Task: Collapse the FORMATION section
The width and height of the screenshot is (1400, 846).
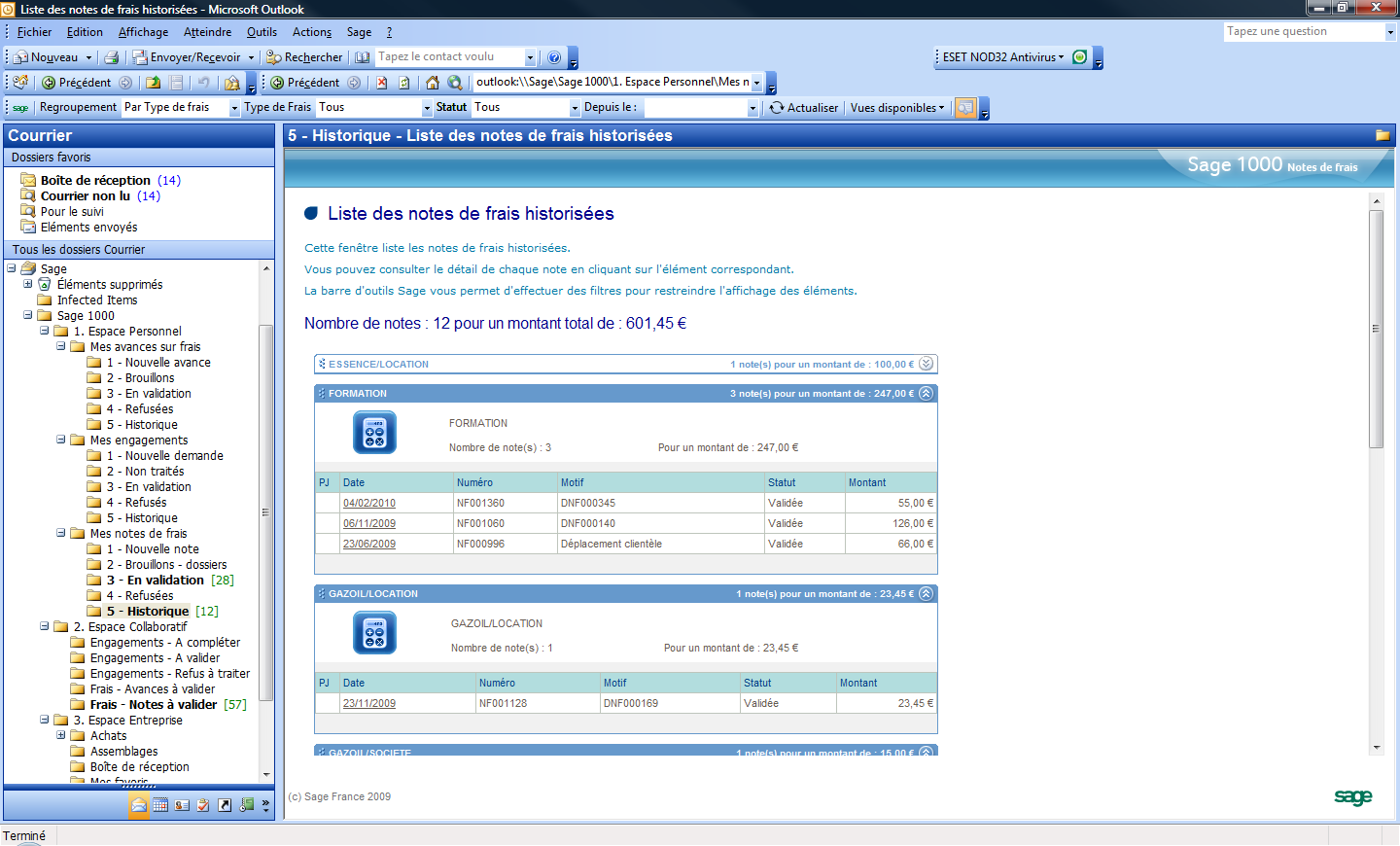Action: (926, 394)
